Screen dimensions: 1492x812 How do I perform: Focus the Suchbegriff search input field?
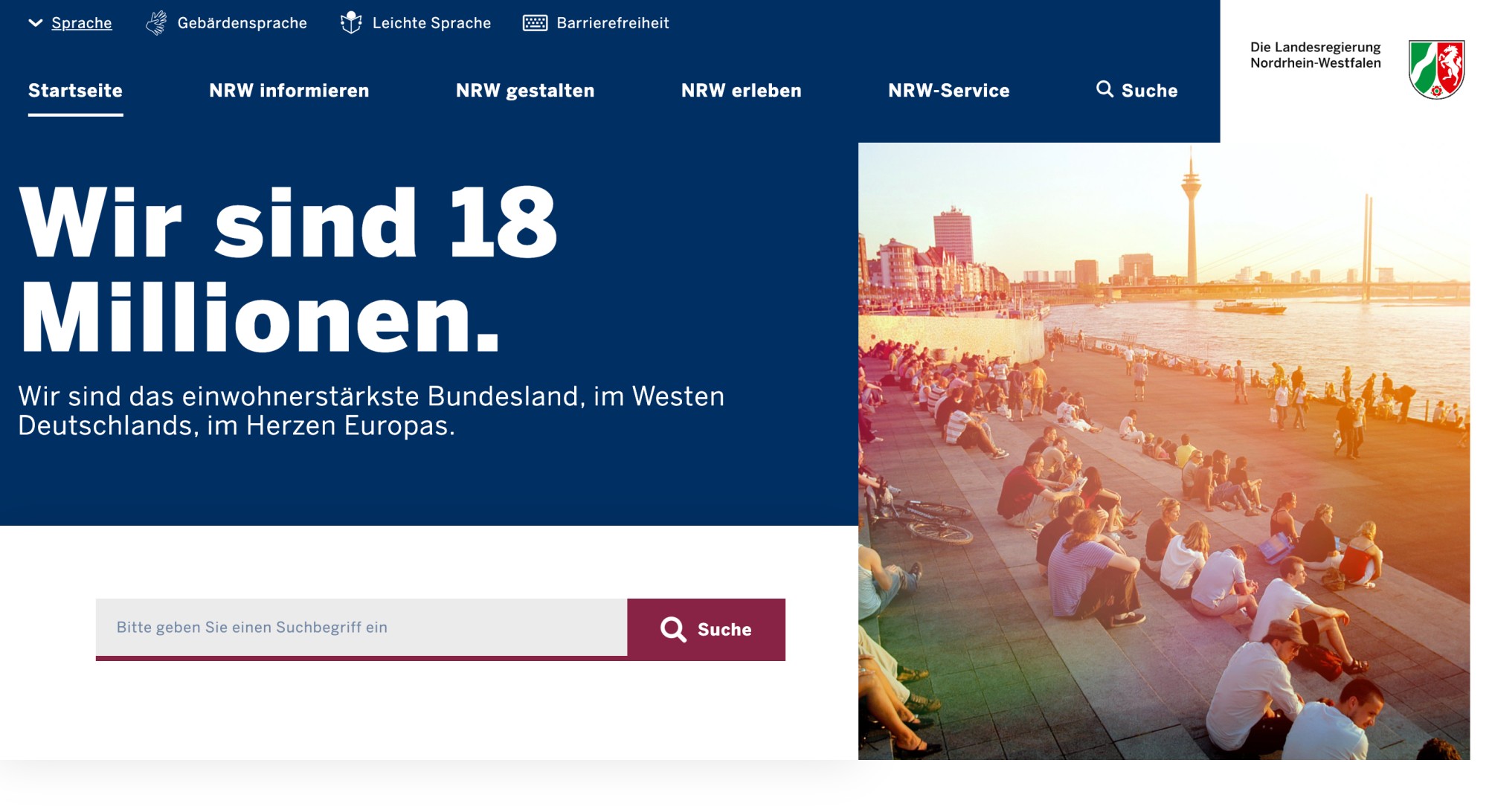pyautogui.click(x=361, y=628)
